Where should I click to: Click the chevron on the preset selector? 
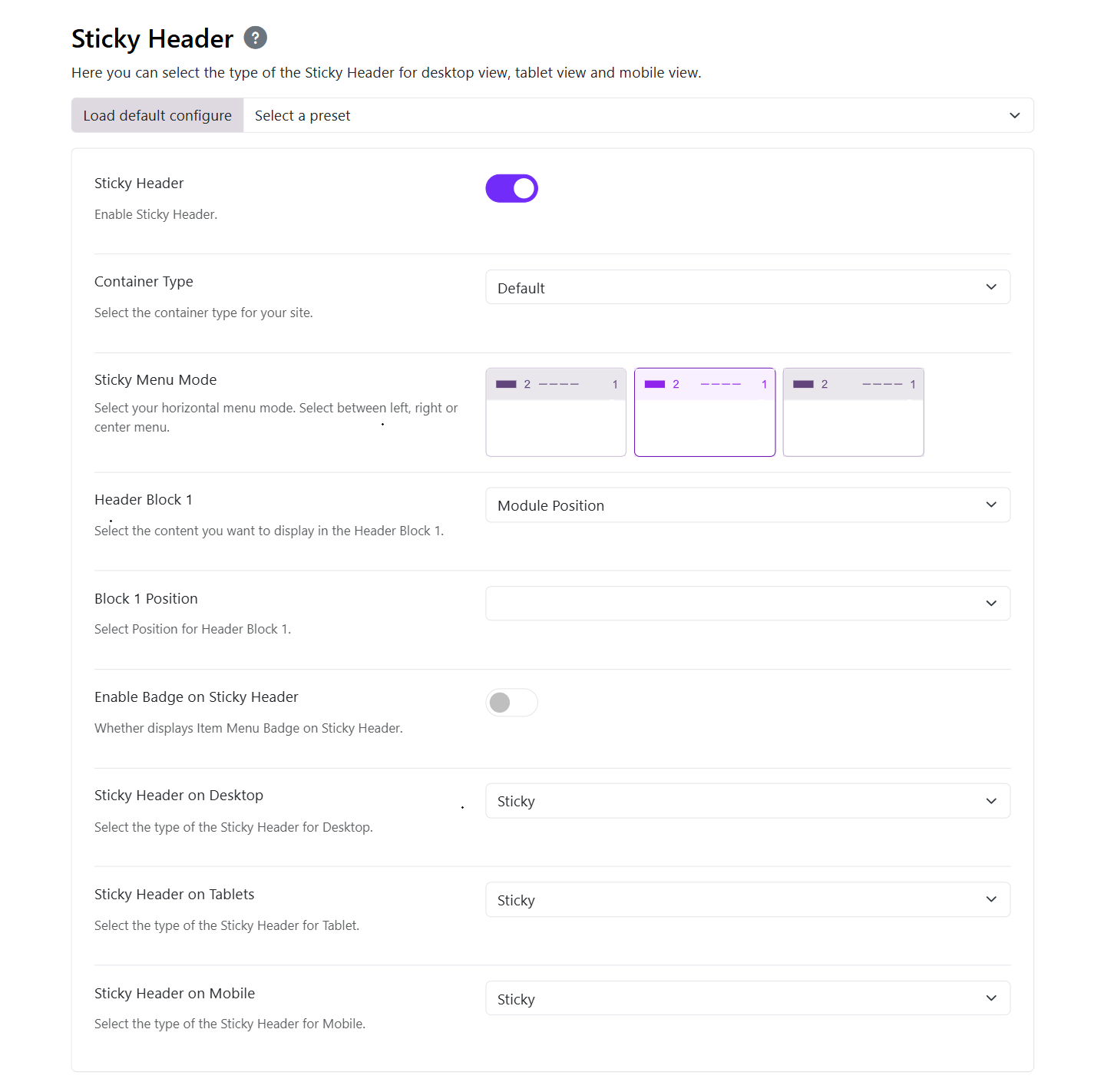point(1015,115)
